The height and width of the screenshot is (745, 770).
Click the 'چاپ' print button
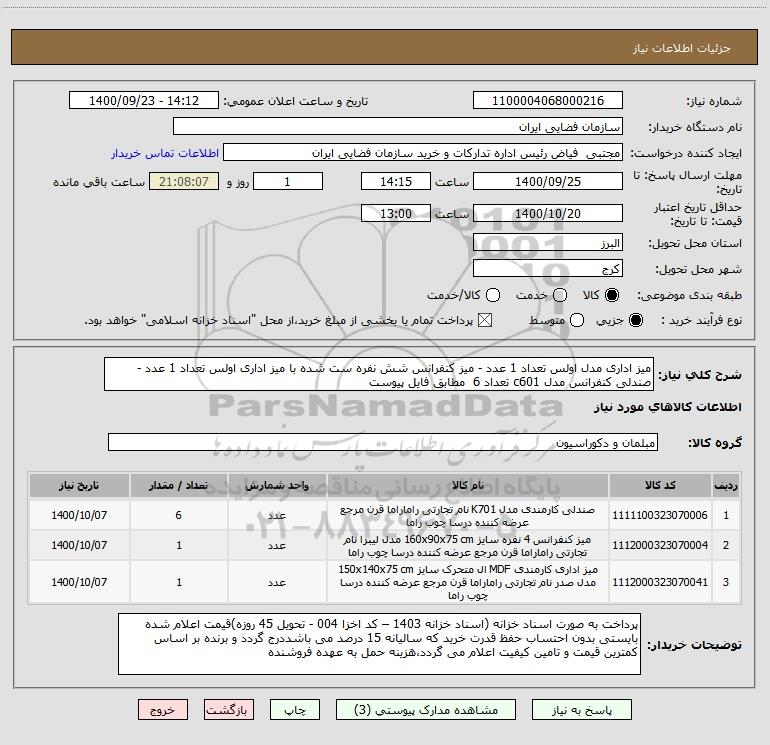coord(295,710)
